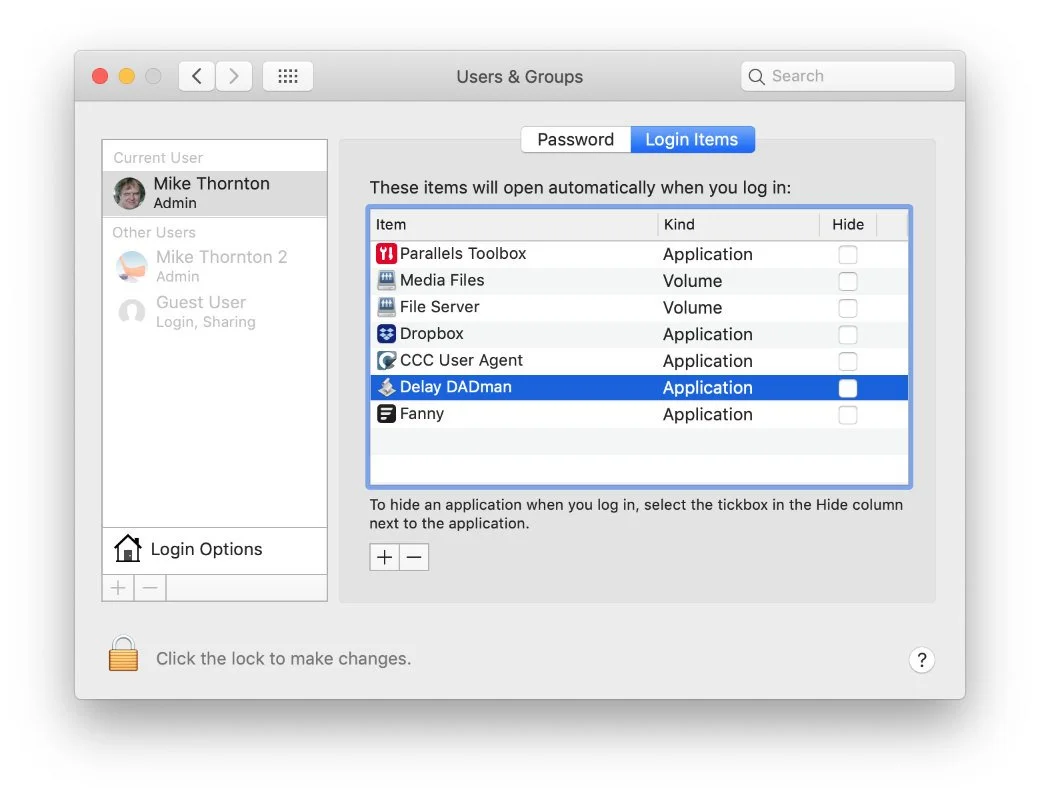
Task: Click the Login Options house icon
Action: tap(127, 549)
